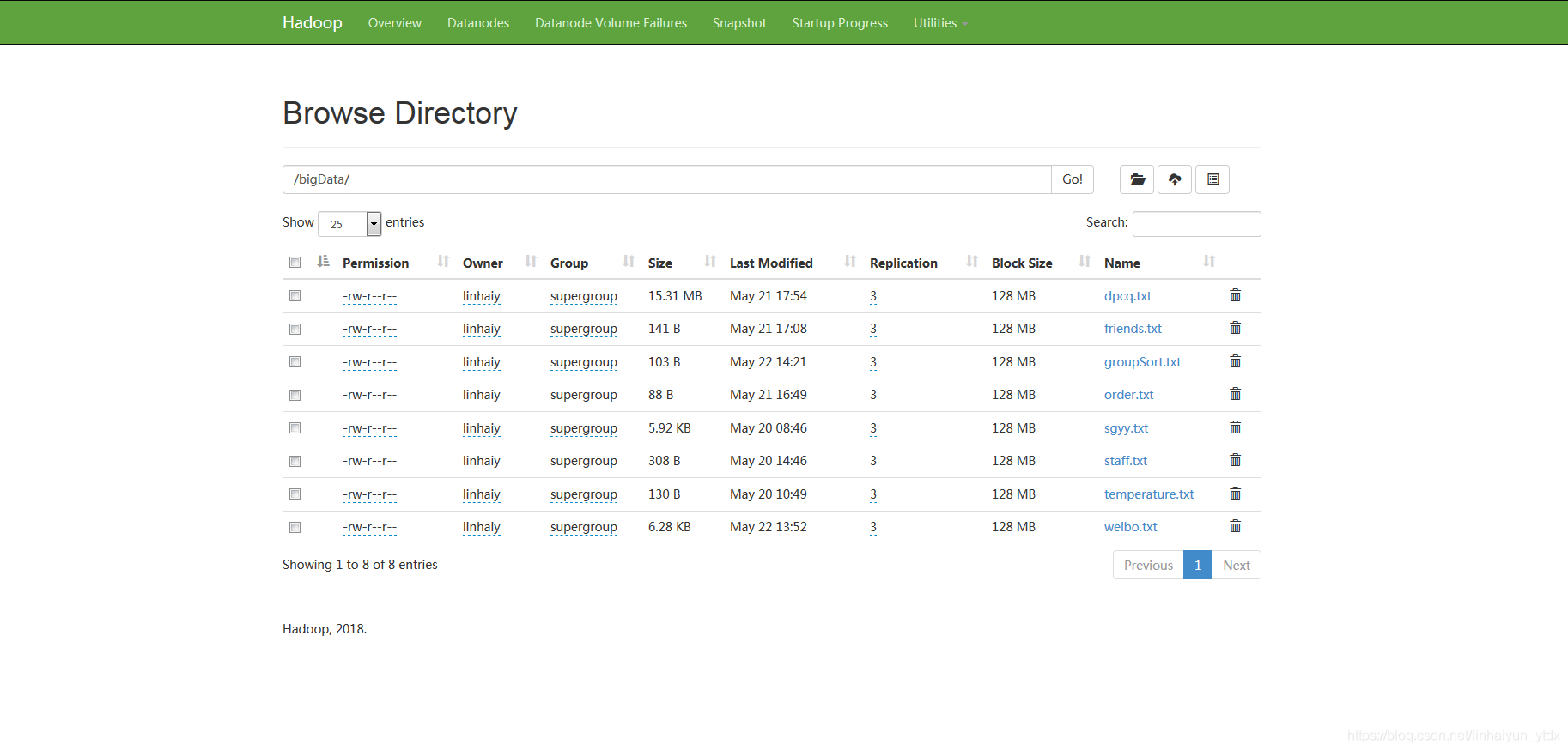Sort table by Block Size column arrows
1568x751 pixels.
coord(1085,261)
